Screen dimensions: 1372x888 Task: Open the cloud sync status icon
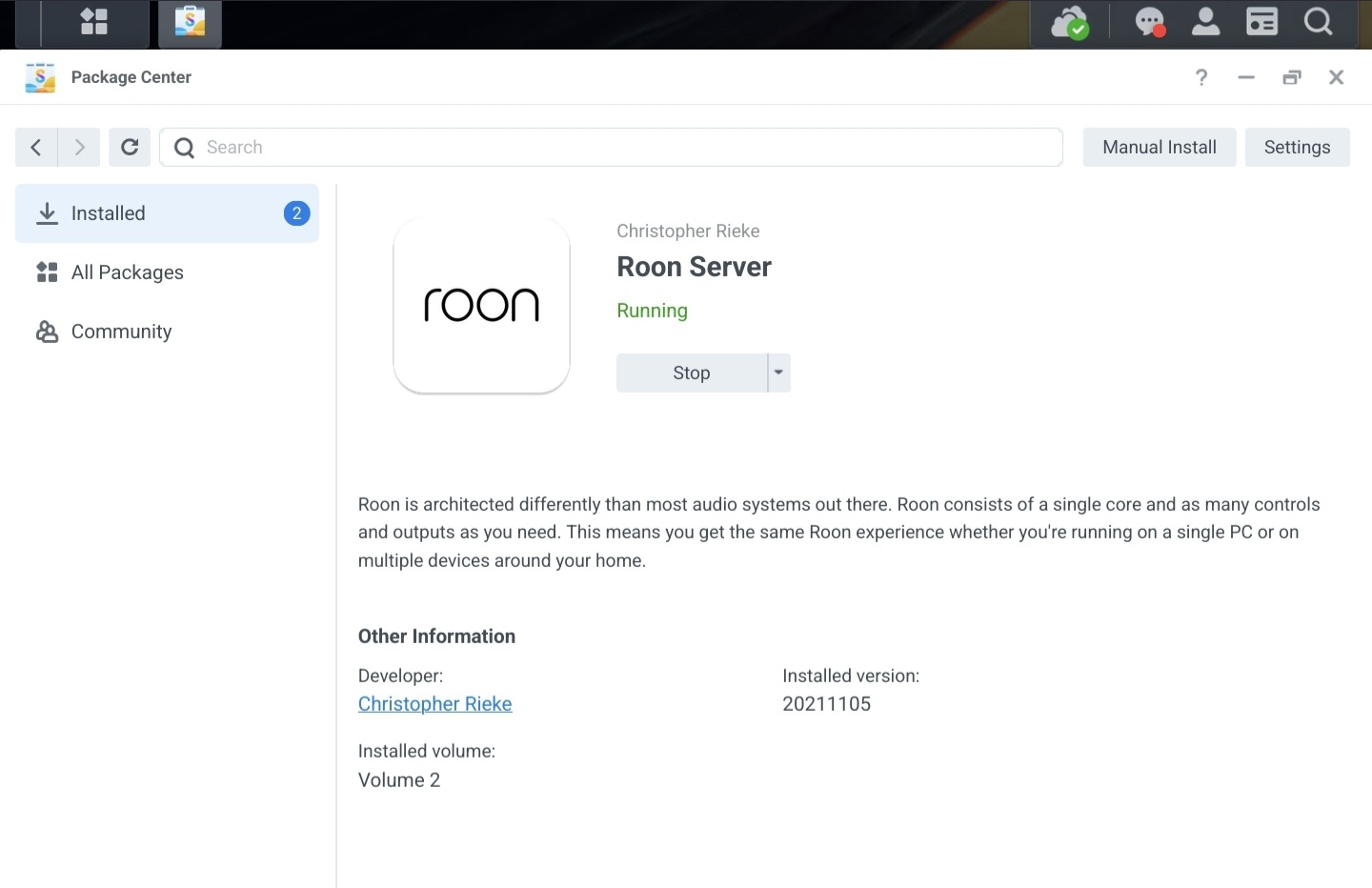1069,23
